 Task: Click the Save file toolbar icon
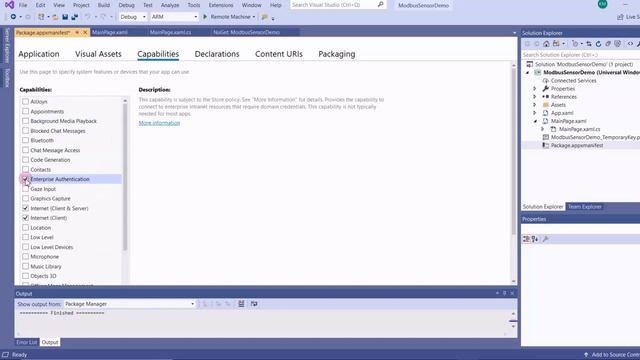(x=65, y=17)
